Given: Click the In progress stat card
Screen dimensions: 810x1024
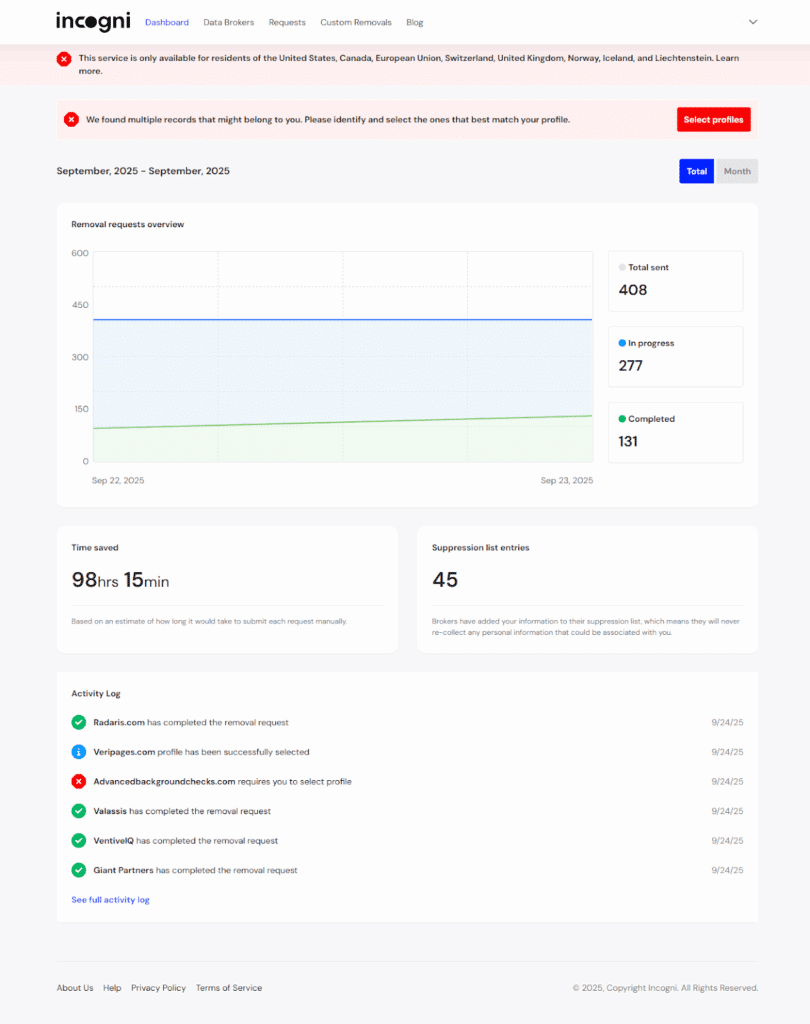Looking at the screenshot, I should point(675,356).
